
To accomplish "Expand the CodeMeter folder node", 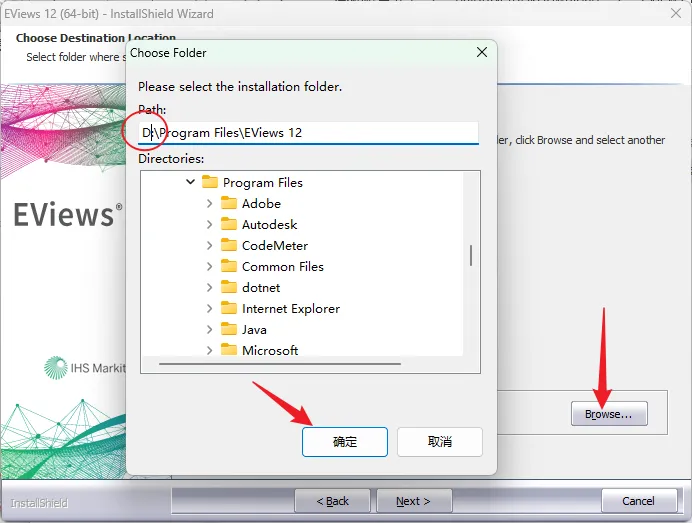I will click(209, 245).
